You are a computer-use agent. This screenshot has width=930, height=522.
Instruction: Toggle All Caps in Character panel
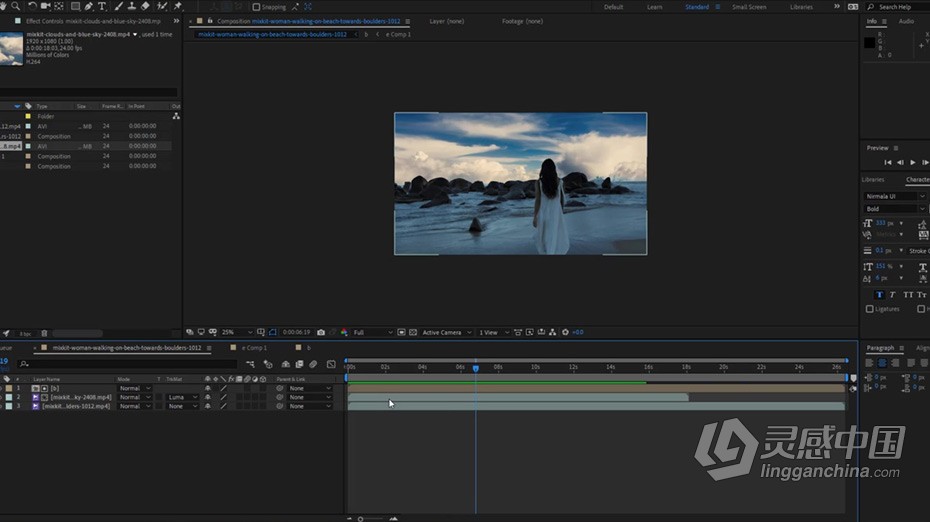pyautogui.click(x=907, y=295)
